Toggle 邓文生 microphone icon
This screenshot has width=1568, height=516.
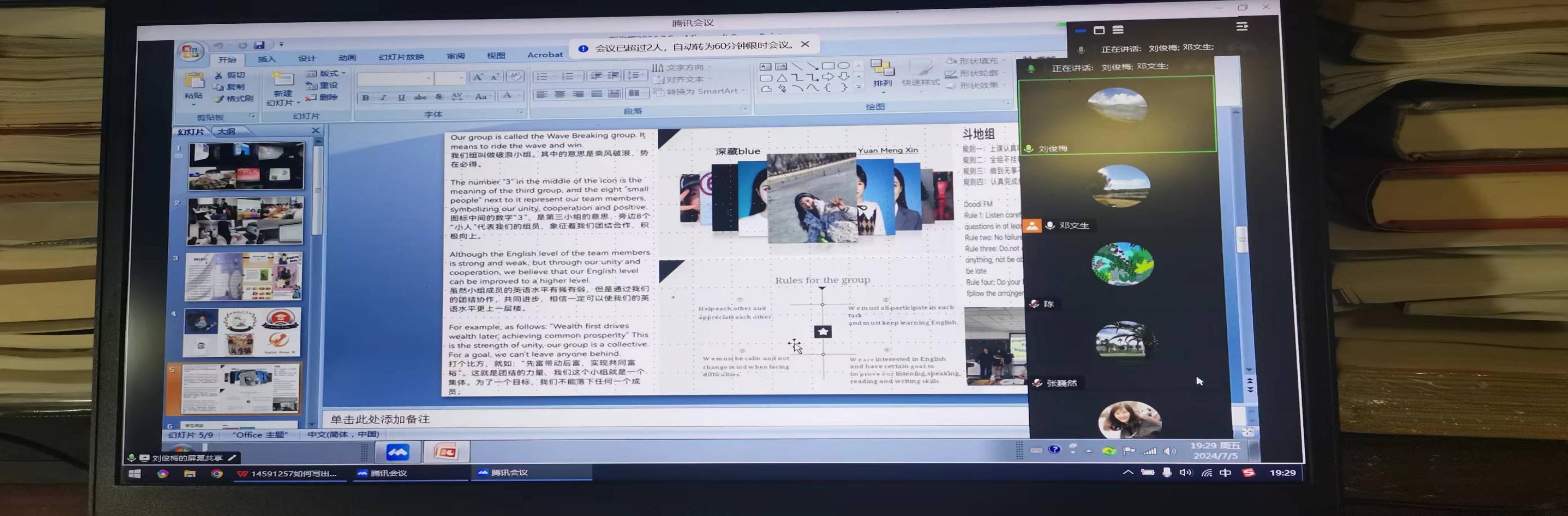tap(1050, 225)
